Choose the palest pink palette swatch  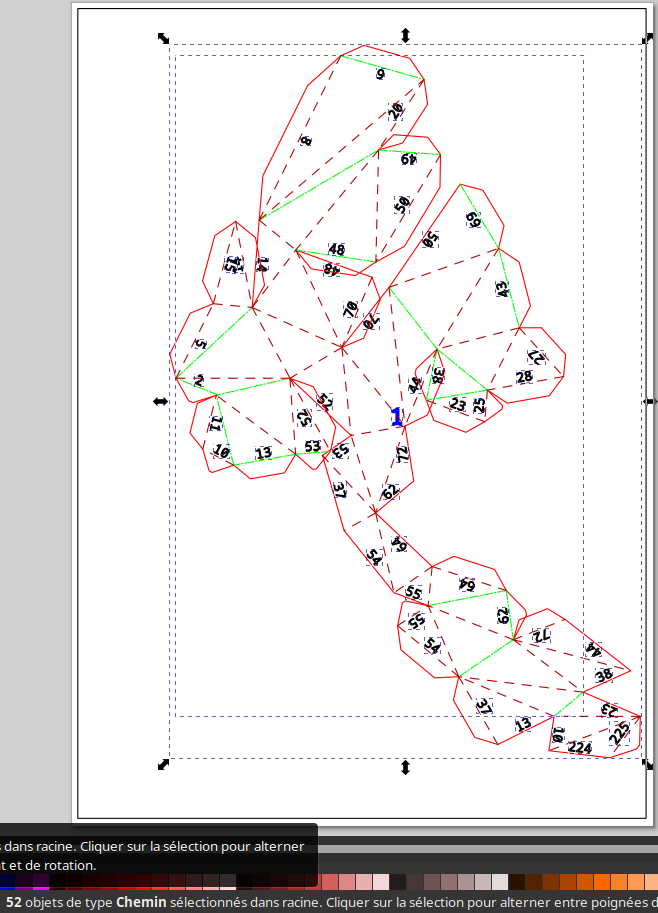pos(380,882)
